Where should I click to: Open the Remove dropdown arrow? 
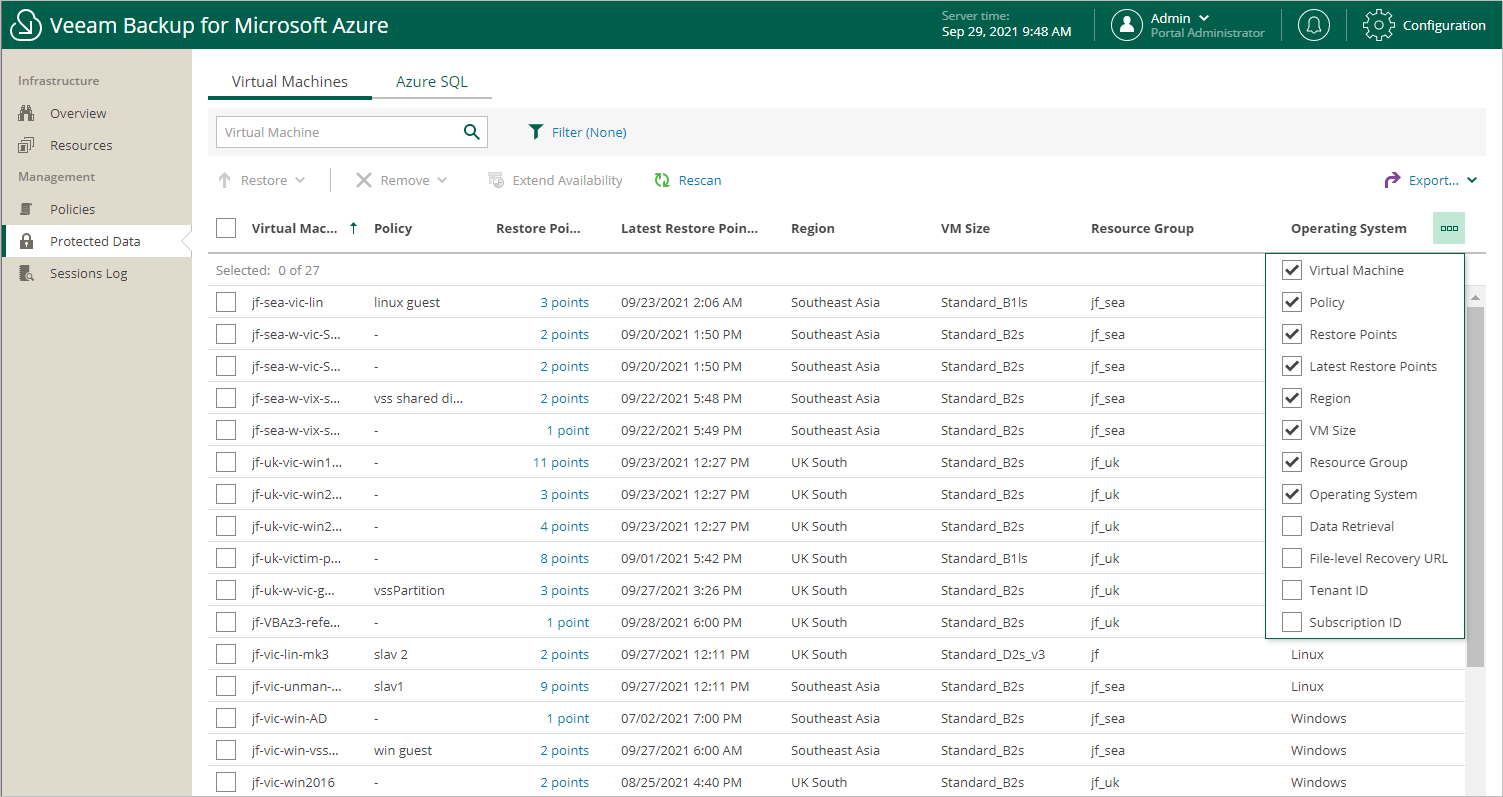coord(442,180)
